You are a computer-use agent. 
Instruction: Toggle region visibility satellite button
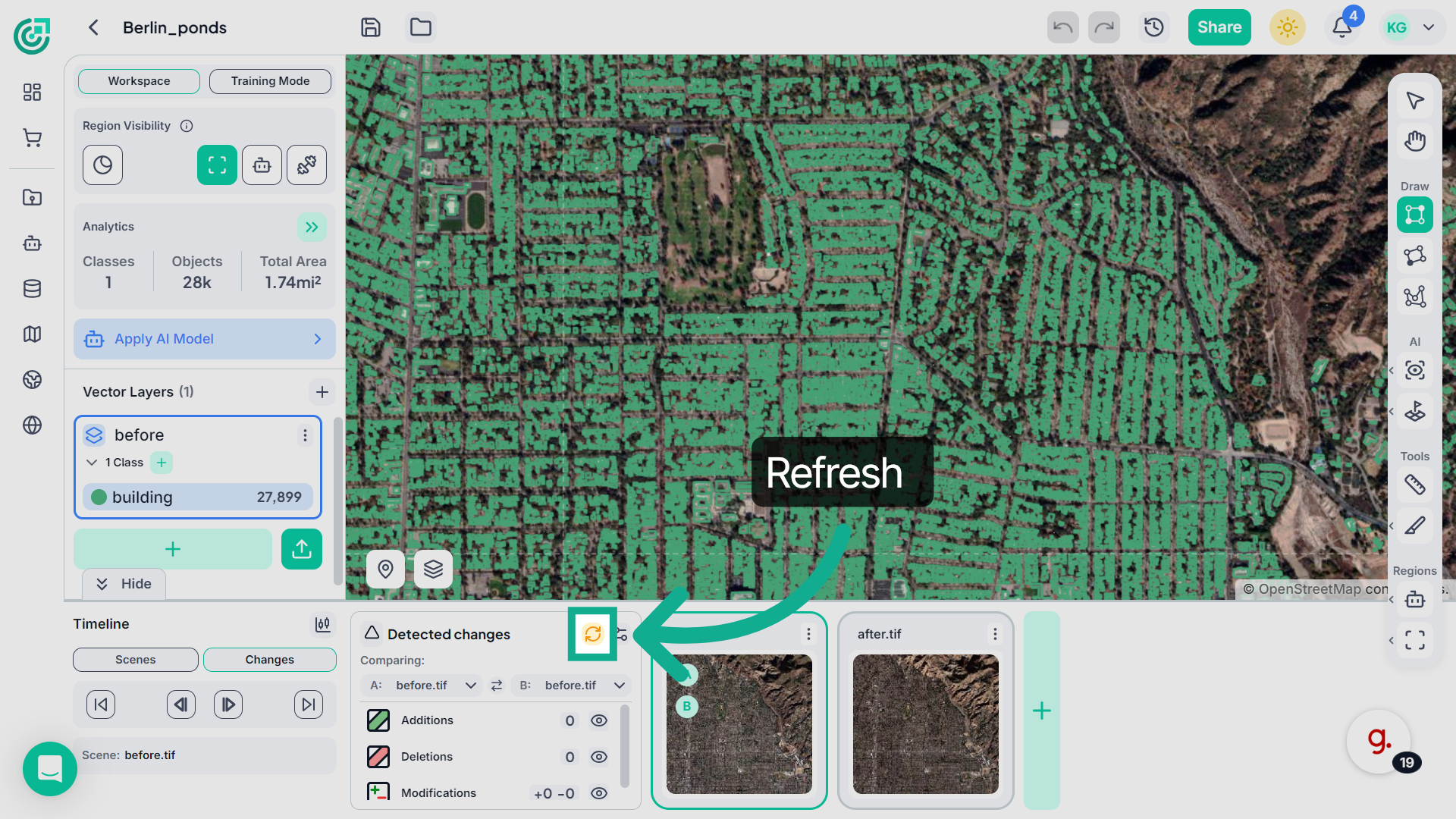[306, 165]
